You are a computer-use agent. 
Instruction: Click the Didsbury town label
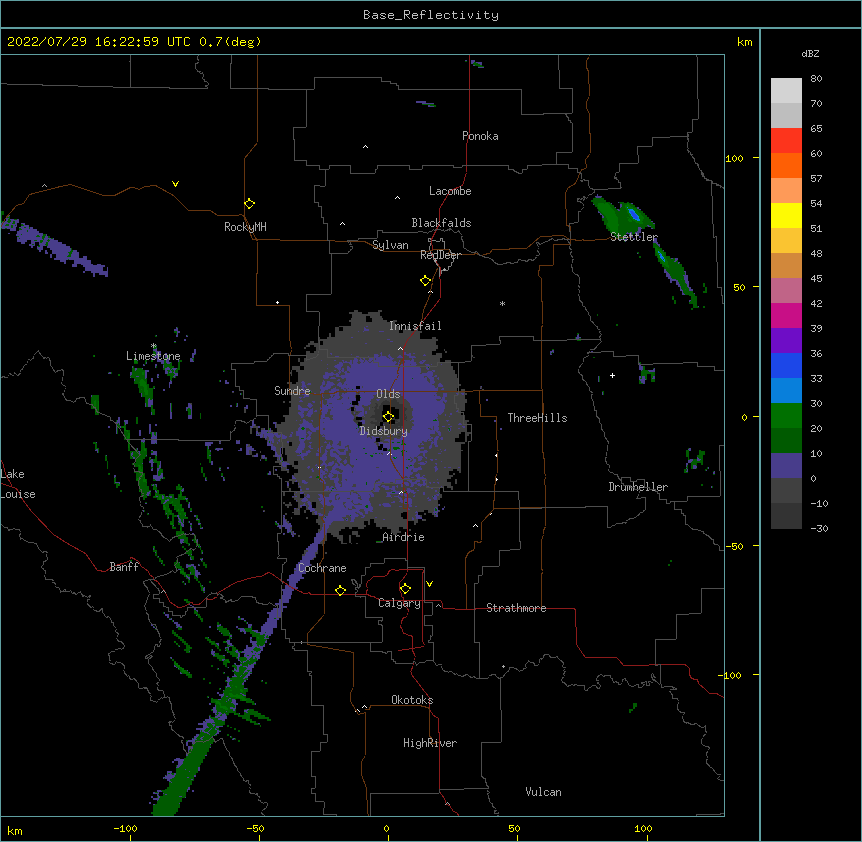click(x=383, y=431)
